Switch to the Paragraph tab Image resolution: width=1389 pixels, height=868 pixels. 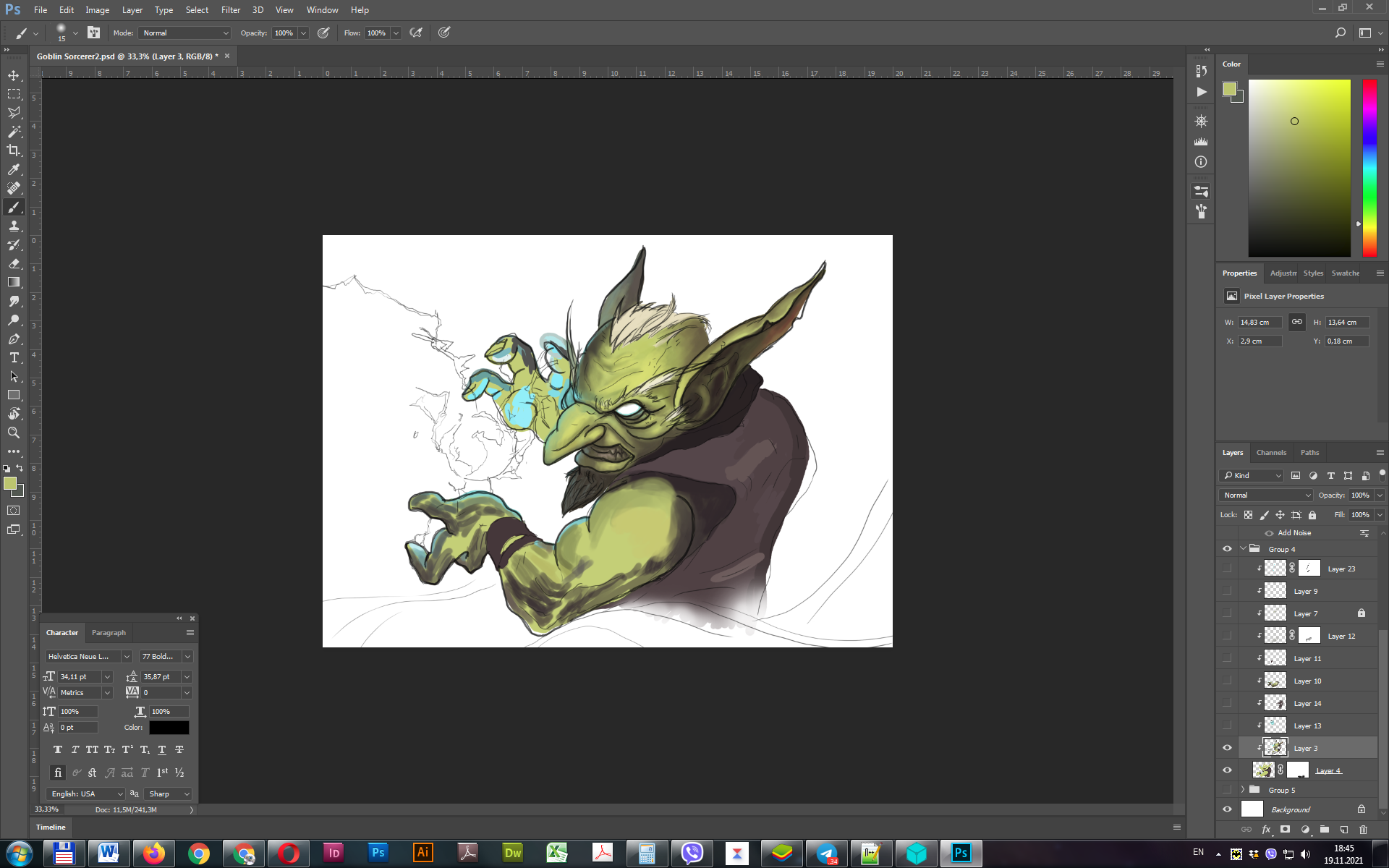pos(109,632)
